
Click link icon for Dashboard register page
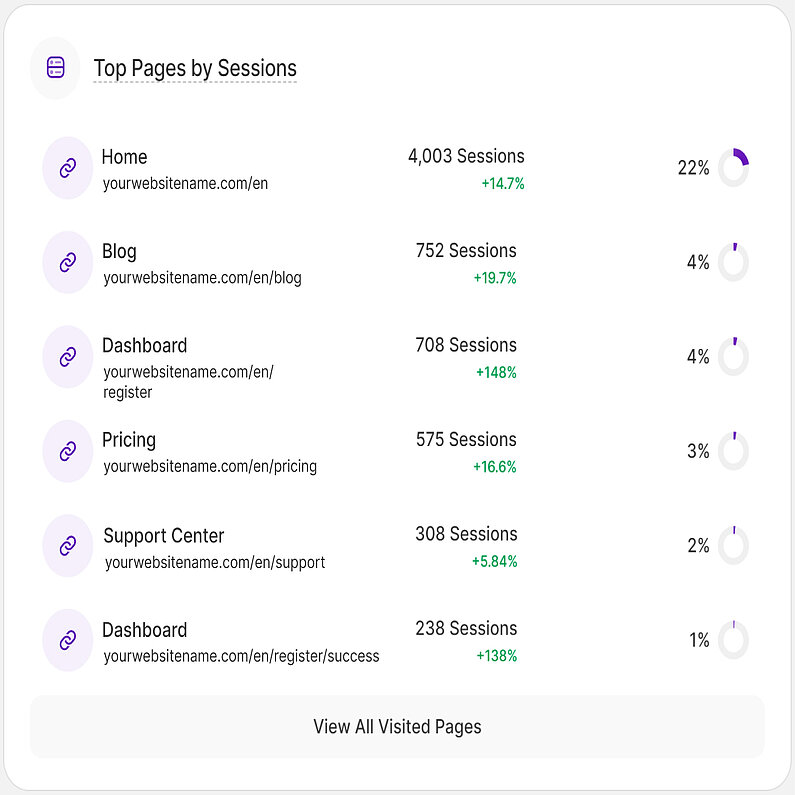pyautogui.click(x=68, y=357)
